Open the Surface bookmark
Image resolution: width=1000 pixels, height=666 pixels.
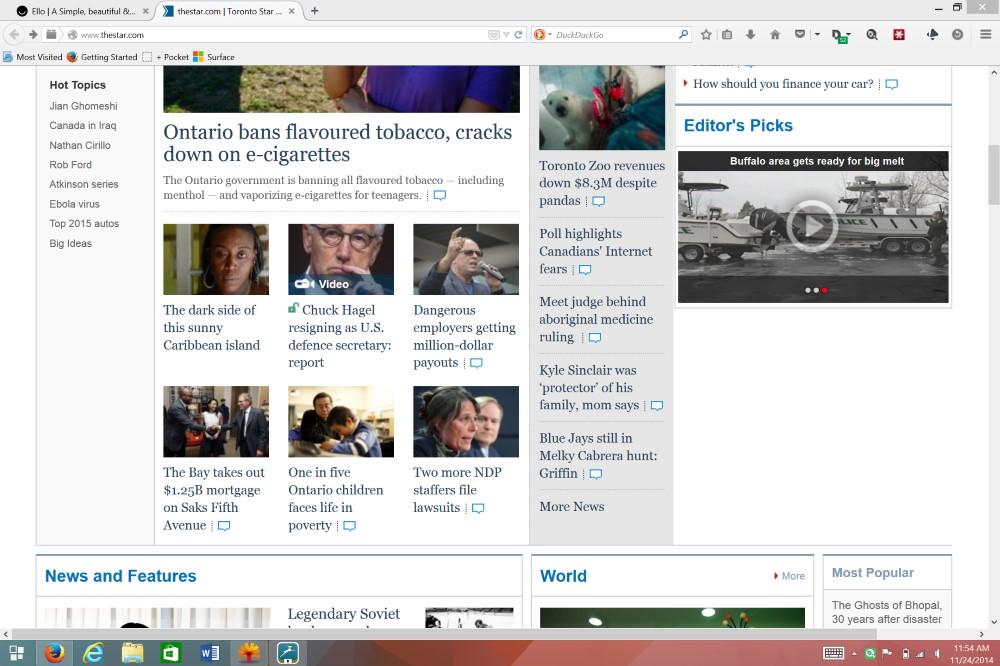click(x=214, y=57)
